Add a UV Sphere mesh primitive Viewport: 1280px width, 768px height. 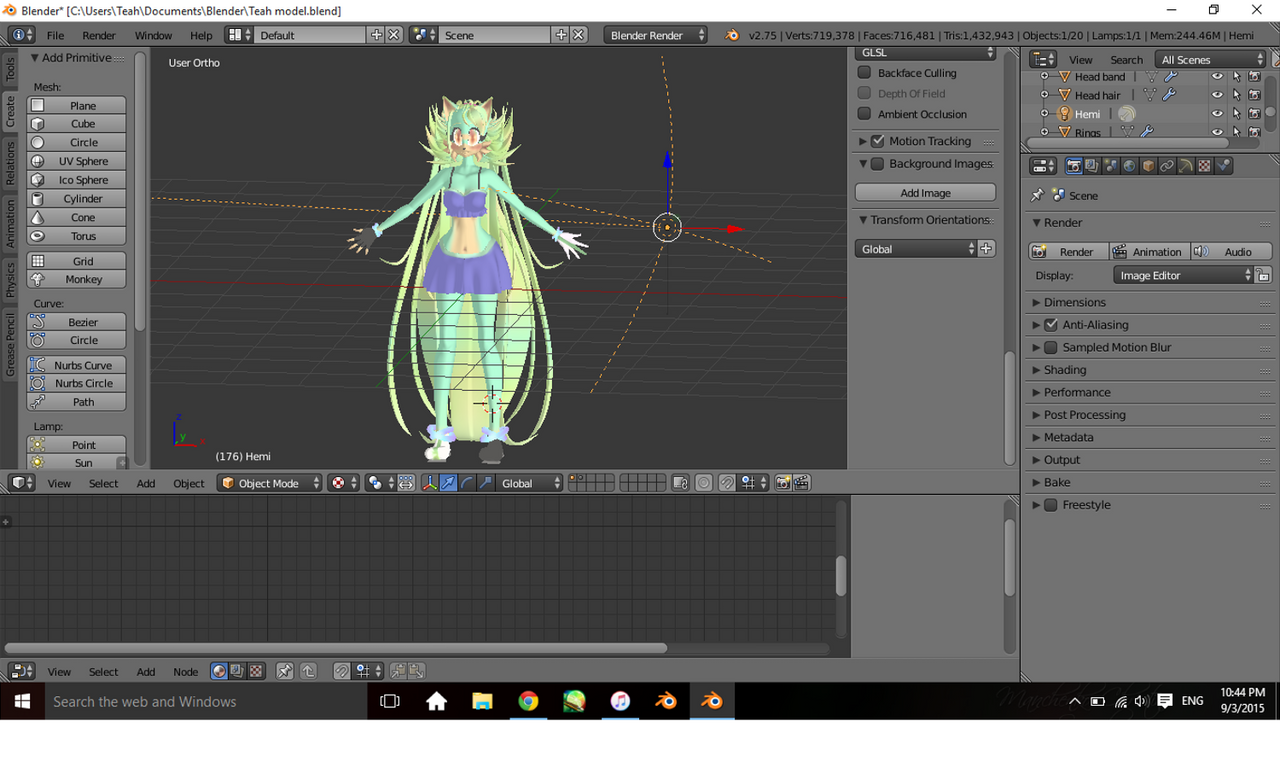pos(77,161)
